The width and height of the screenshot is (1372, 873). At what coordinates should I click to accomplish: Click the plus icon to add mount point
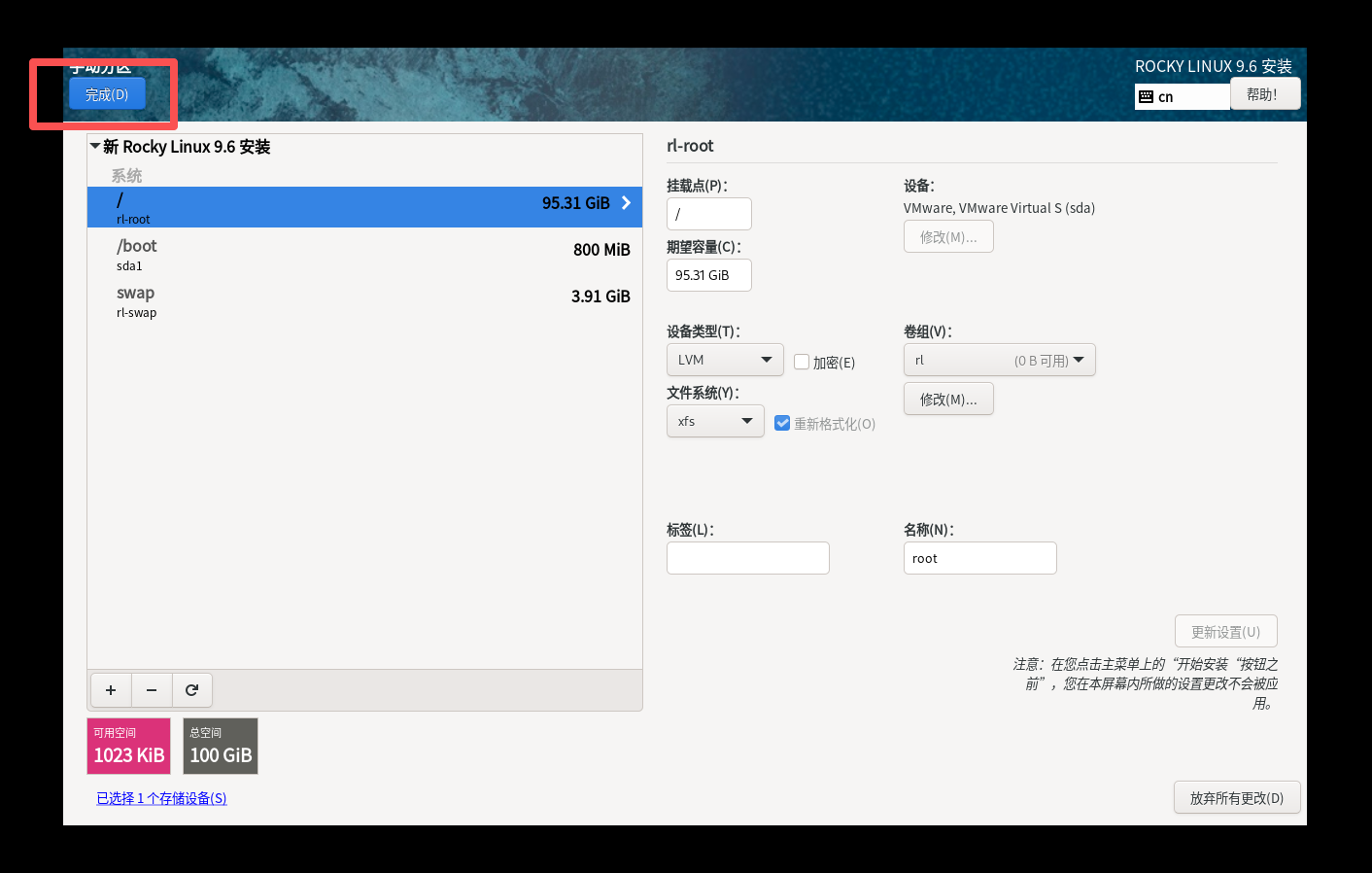point(111,690)
